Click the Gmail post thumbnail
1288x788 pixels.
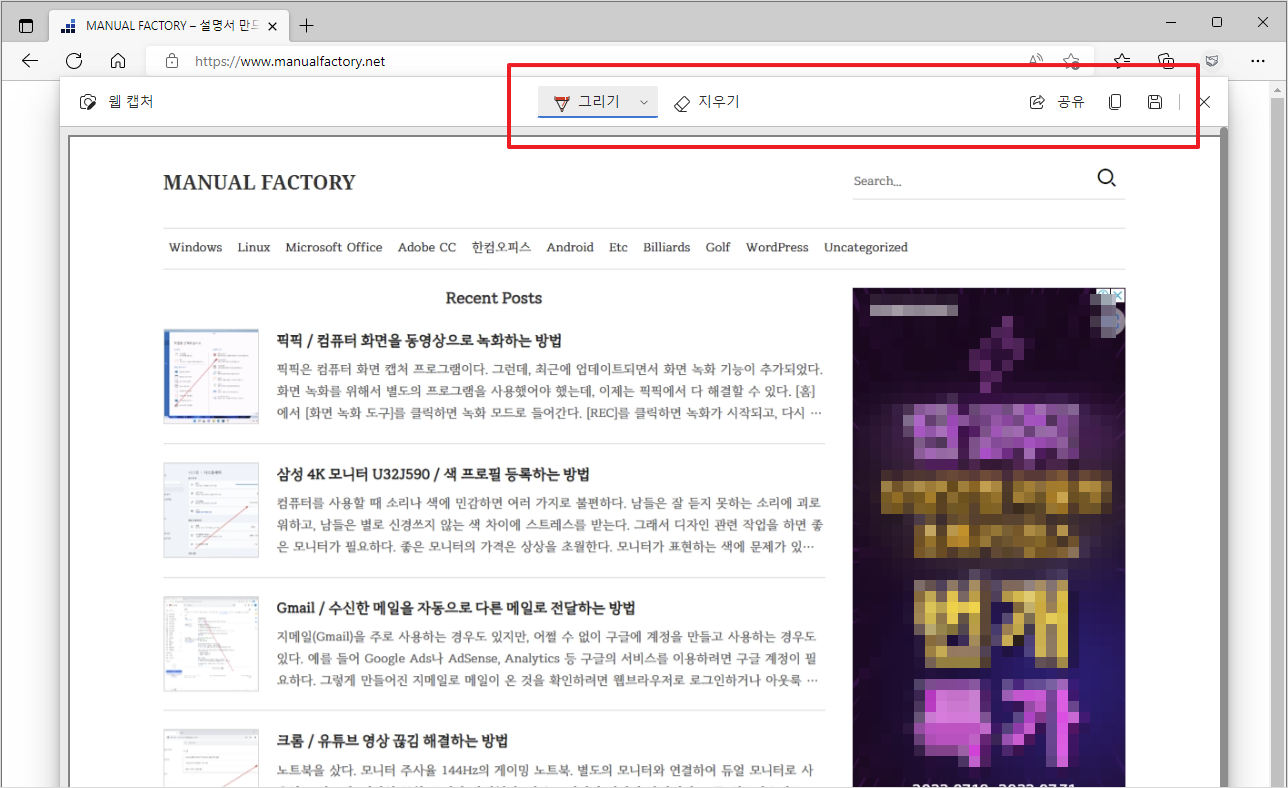[x=211, y=644]
